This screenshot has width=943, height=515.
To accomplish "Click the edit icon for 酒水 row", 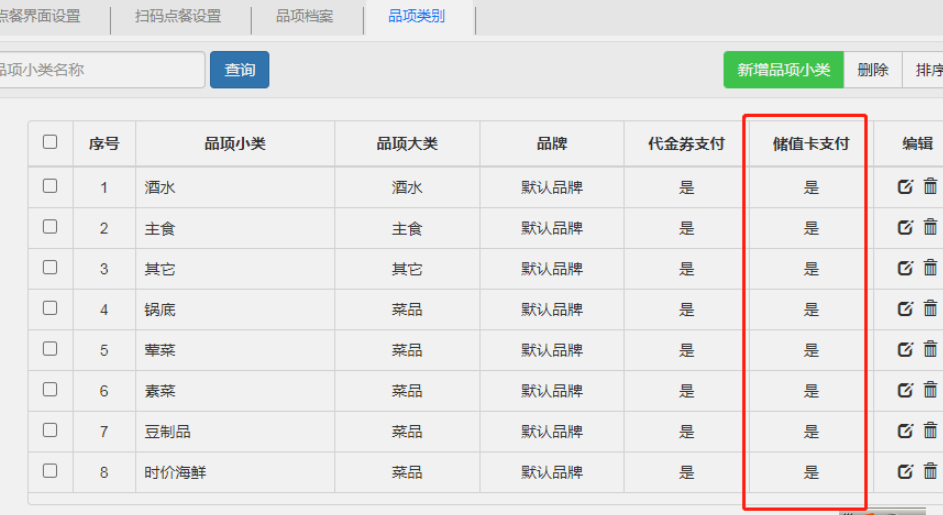I will [905, 187].
